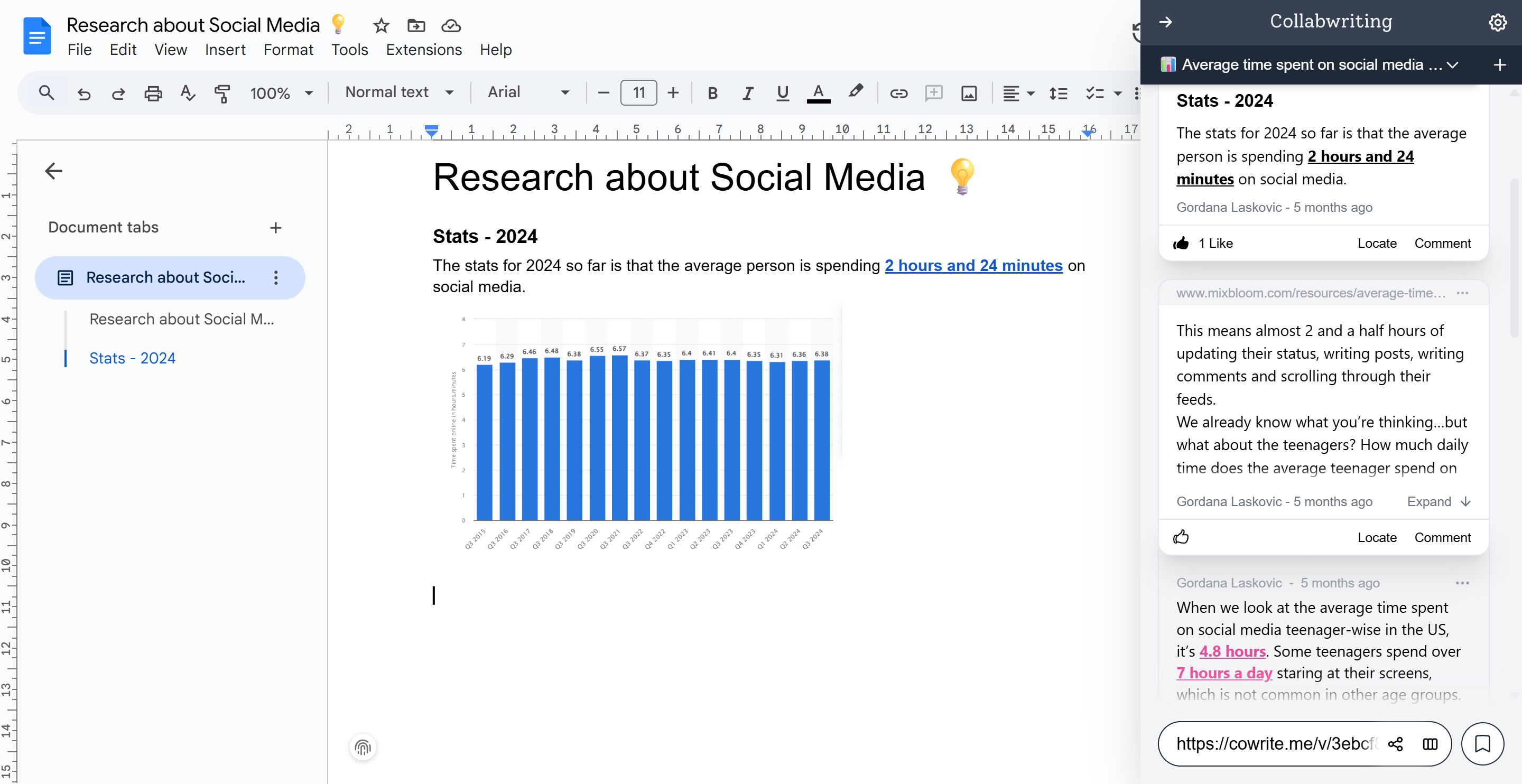Open the Google Docs home icon
This screenshot has height=784, width=1522.
(x=36, y=35)
